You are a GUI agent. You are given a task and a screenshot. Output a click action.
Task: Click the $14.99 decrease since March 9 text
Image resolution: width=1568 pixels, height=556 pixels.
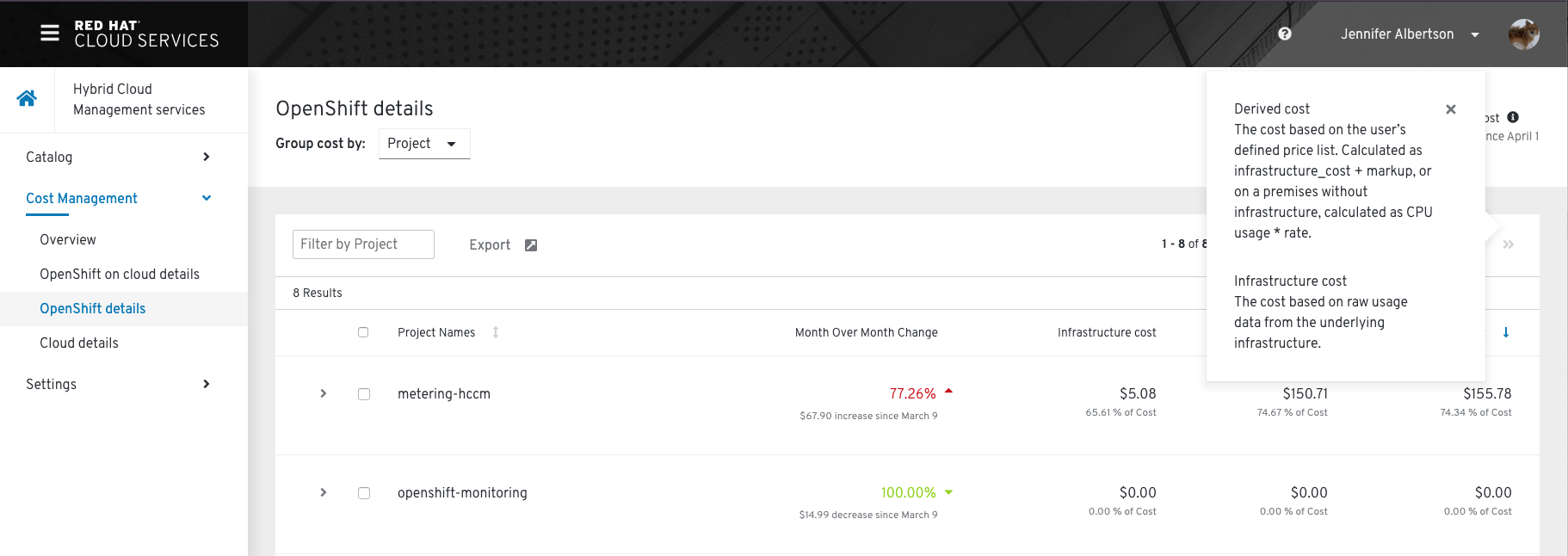(x=868, y=515)
